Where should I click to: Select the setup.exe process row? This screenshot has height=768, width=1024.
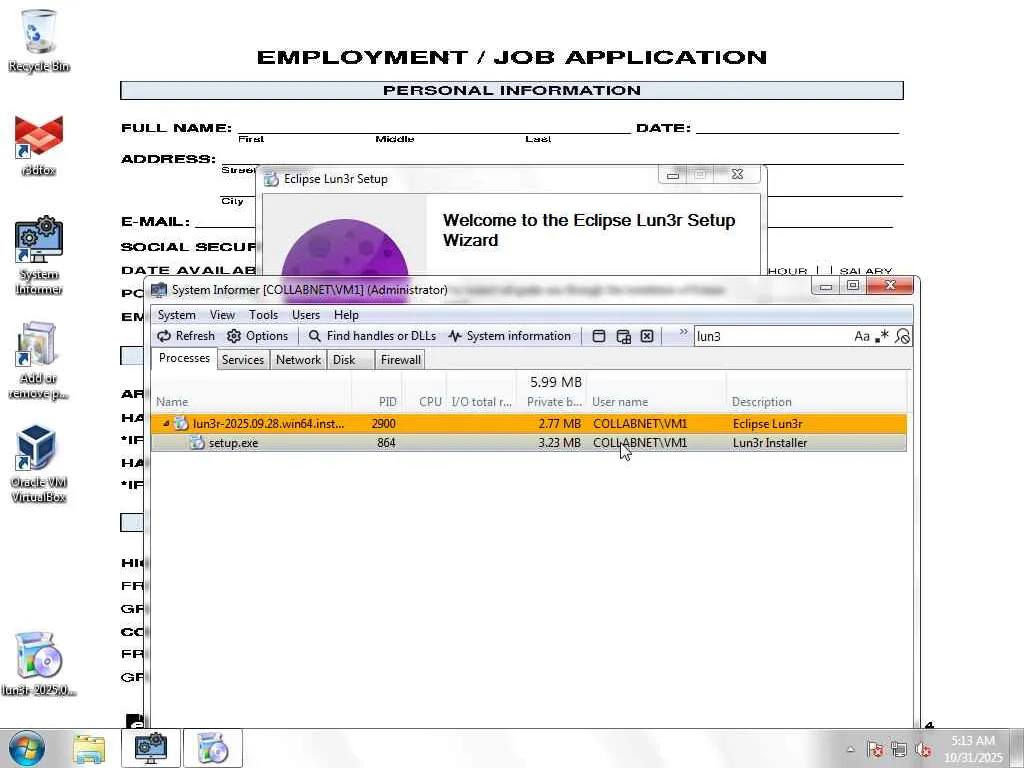(528, 443)
